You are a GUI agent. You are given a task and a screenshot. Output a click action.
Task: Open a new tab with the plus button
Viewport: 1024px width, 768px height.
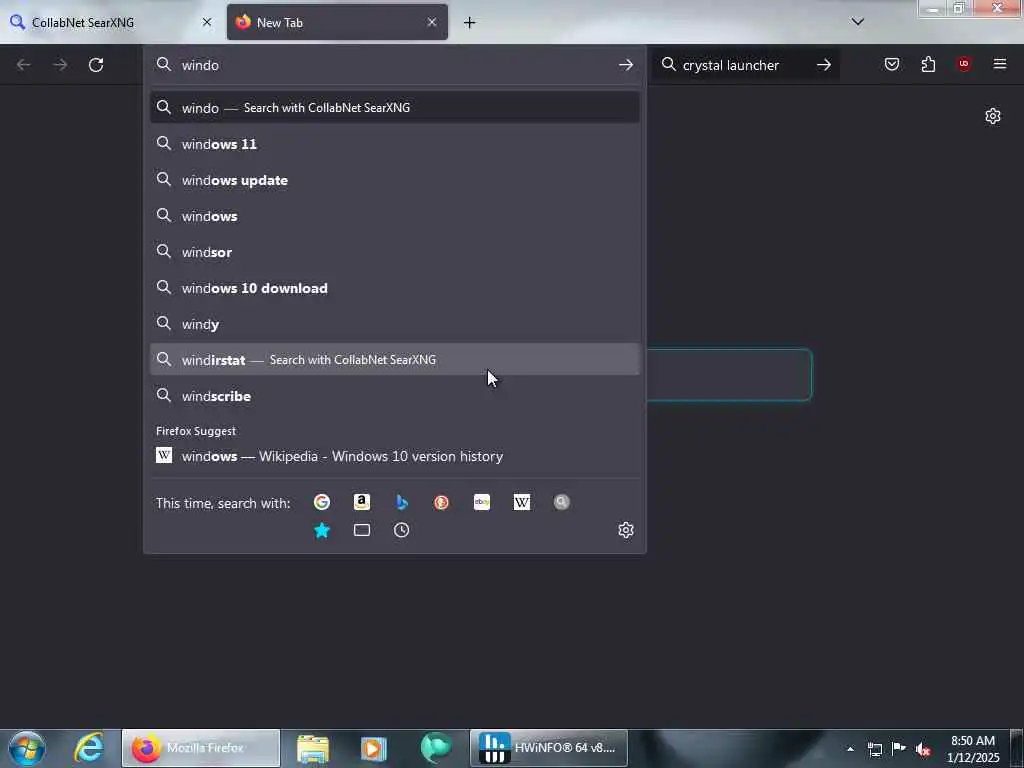[470, 23]
